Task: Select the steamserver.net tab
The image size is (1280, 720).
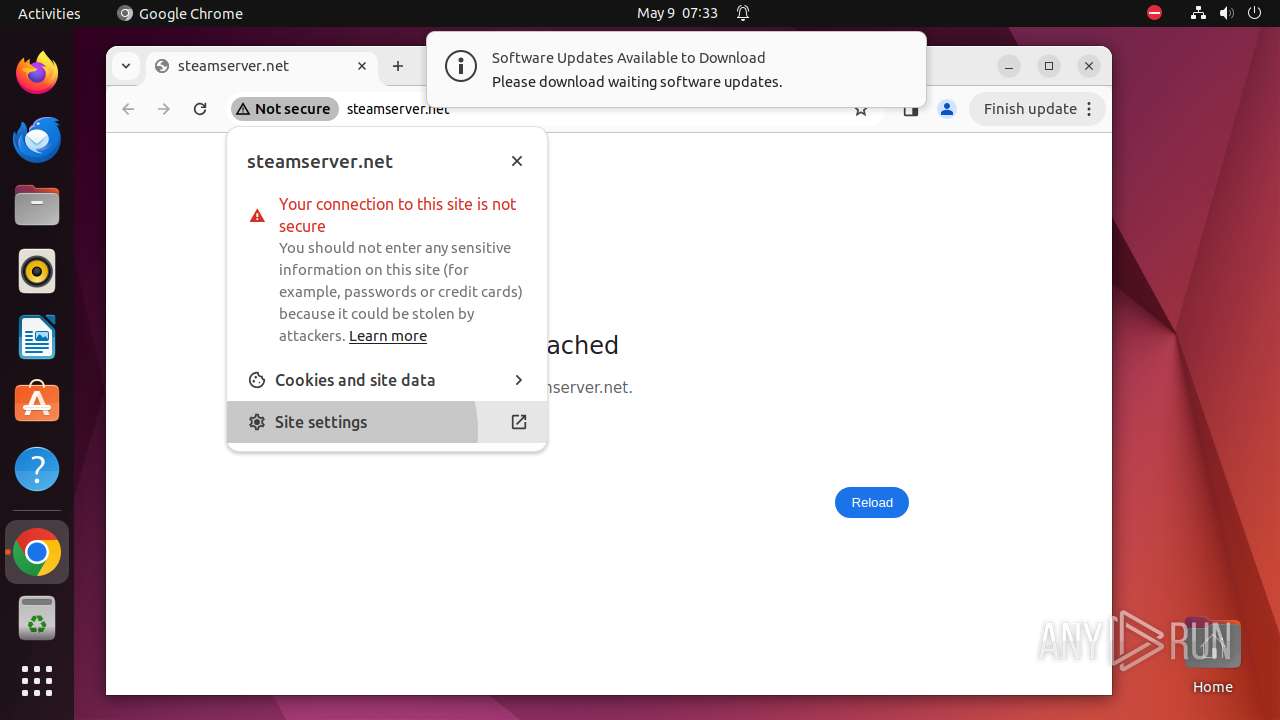Action: click(262, 66)
